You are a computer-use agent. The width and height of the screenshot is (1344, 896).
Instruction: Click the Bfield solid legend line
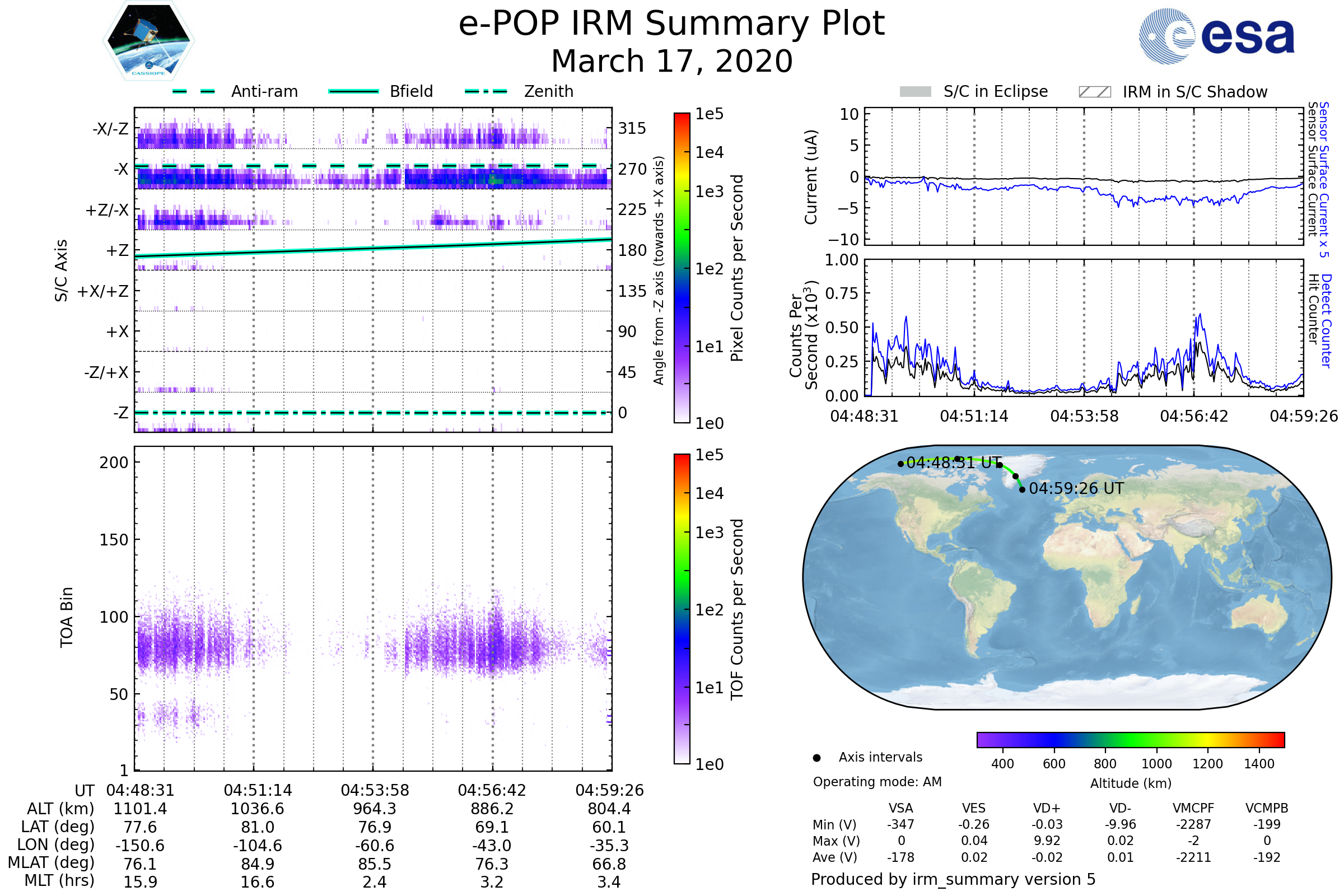[353, 91]
